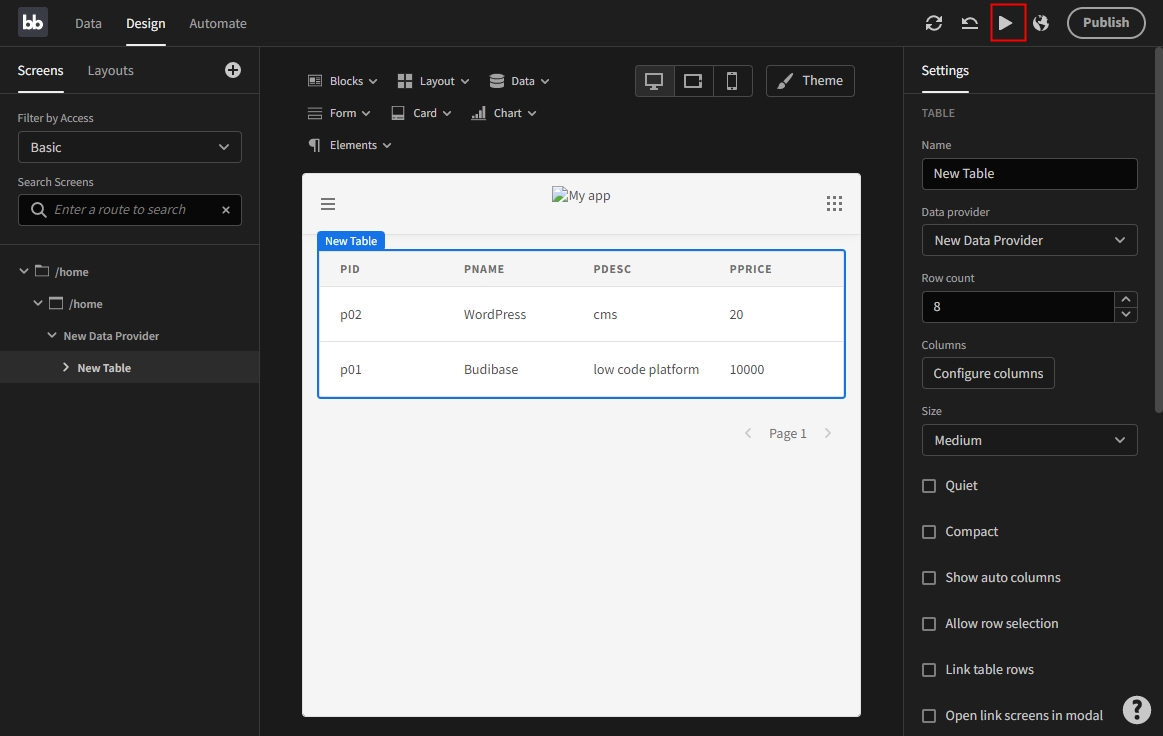Switch to the Data tab

click(x=88, y=23)
